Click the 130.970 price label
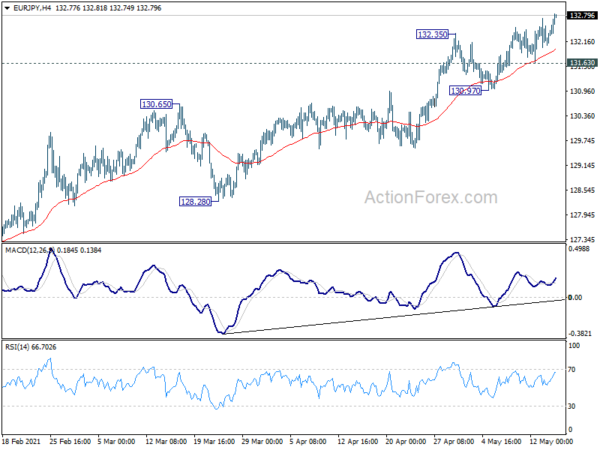The image size is (600, 450). (x=465, y=91)
